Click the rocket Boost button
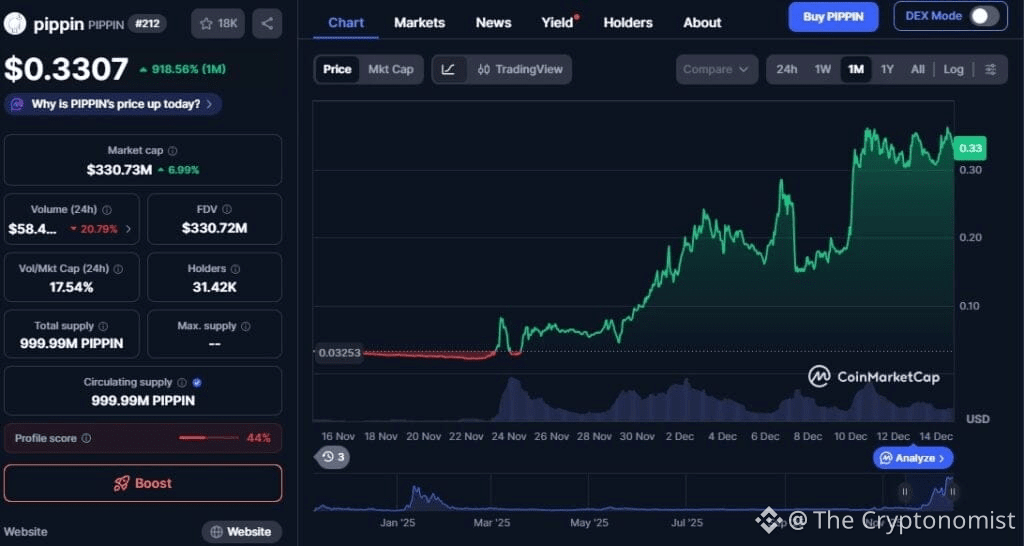The image size is (1024, 546). 143,483
